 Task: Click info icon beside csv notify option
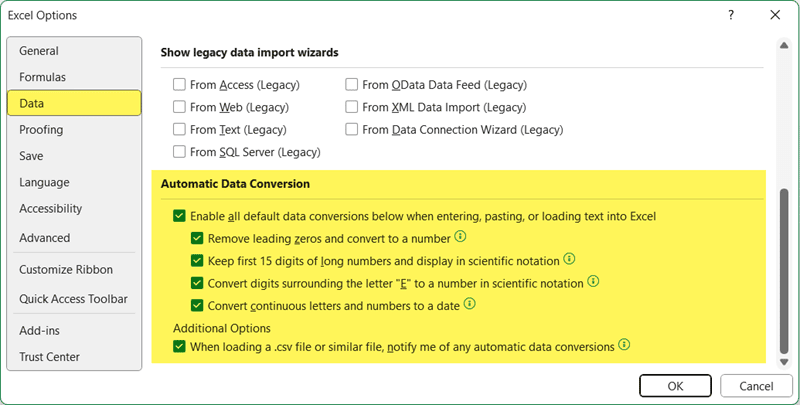pyautogui.click(x=624, y=346)
